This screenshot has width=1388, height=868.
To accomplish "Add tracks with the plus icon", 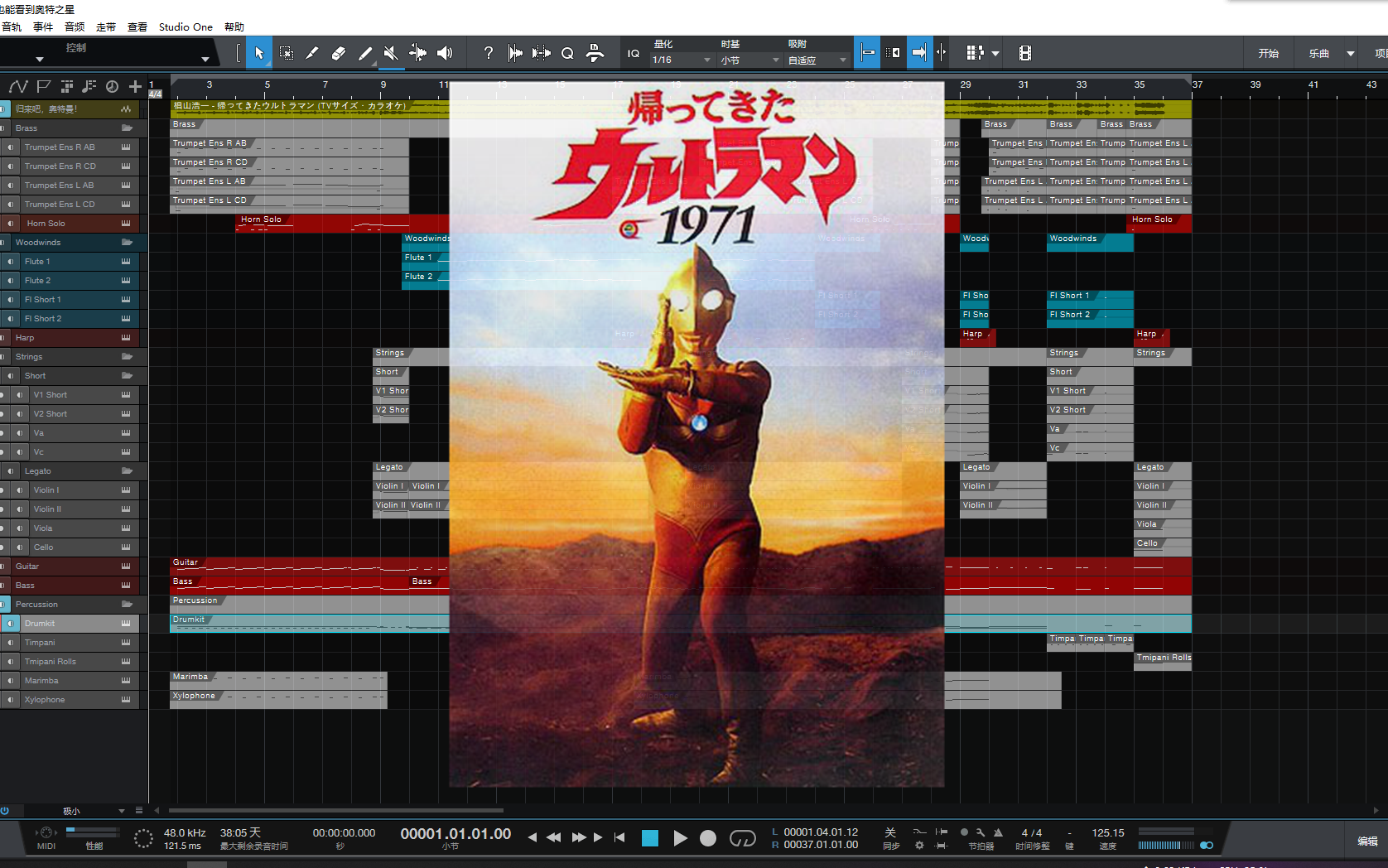I will point(135,86).
